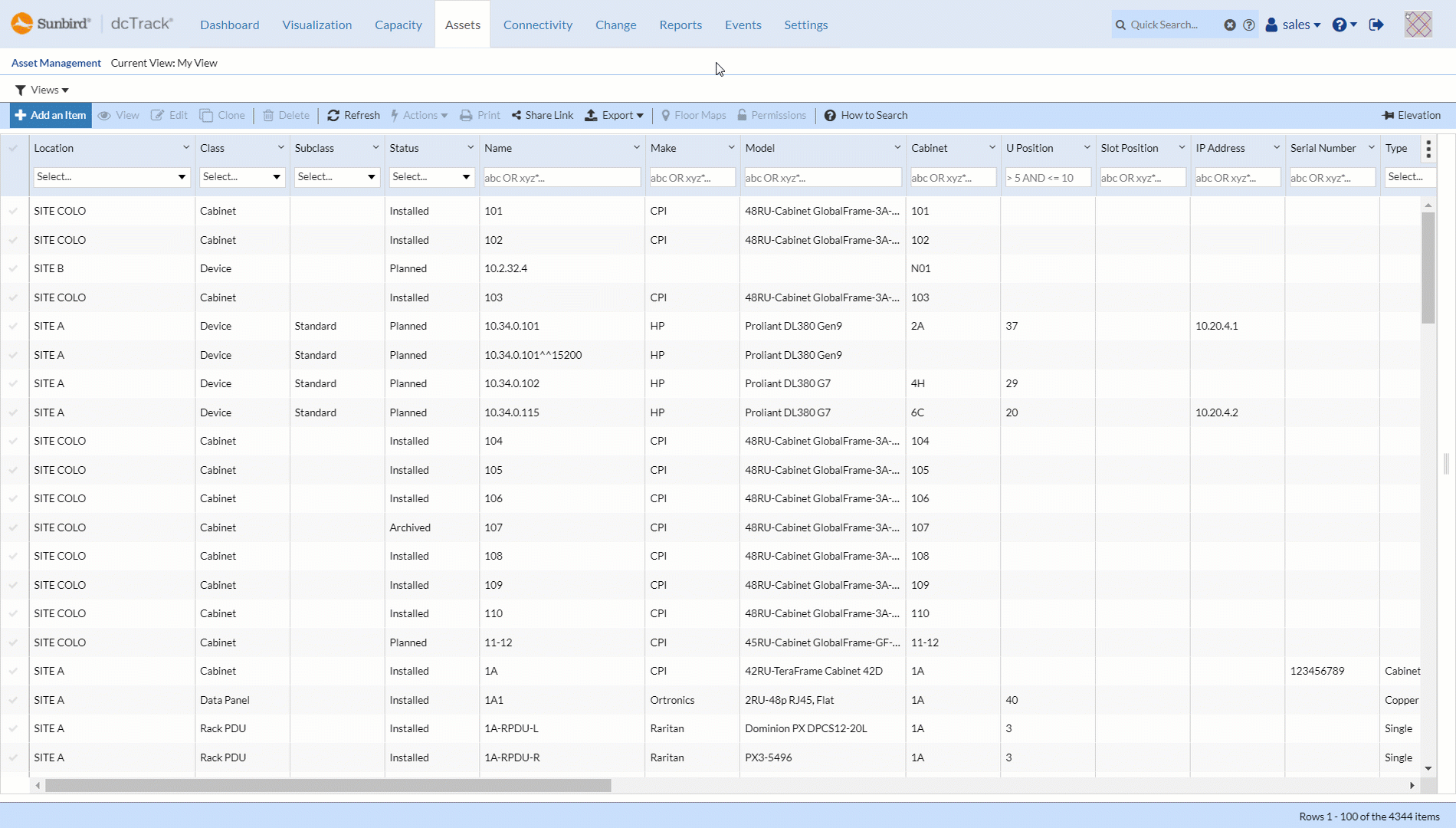The height and width of the screenshot is (828, 1456).
Task: Open the Export options
Action: [614, 115]
